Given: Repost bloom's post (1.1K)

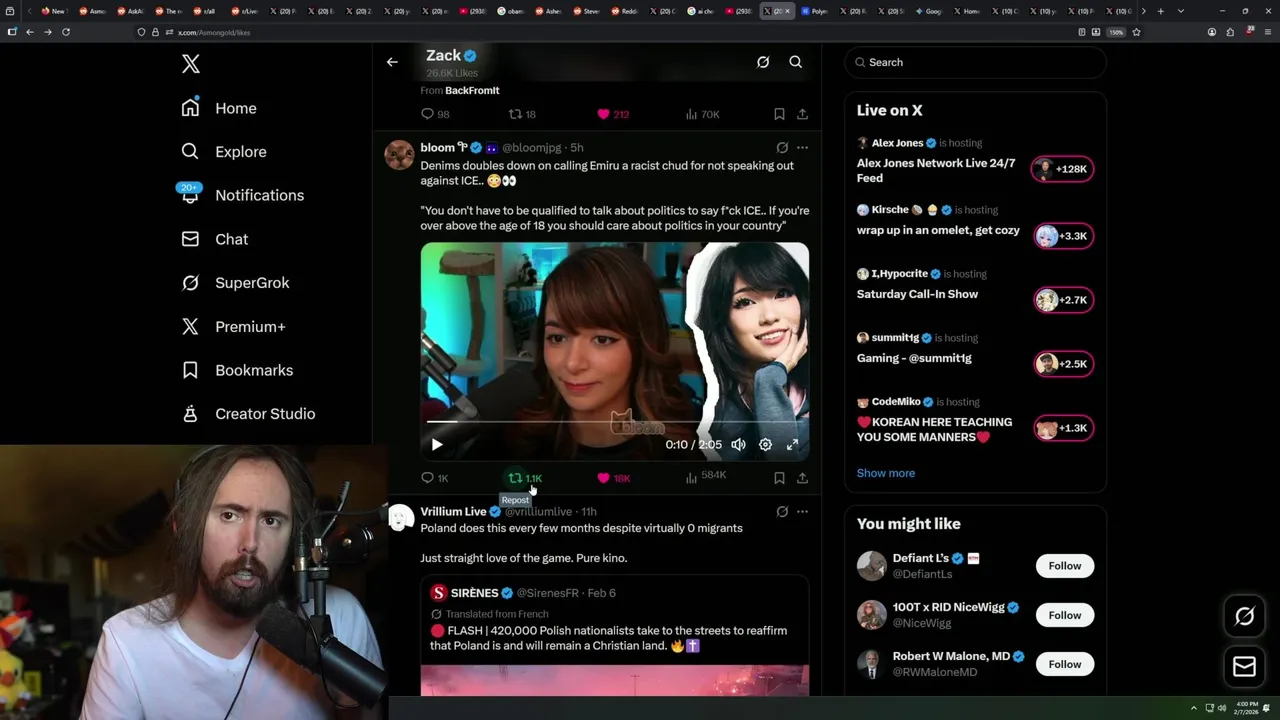Looking at the screenshot, I should [525, 478].
